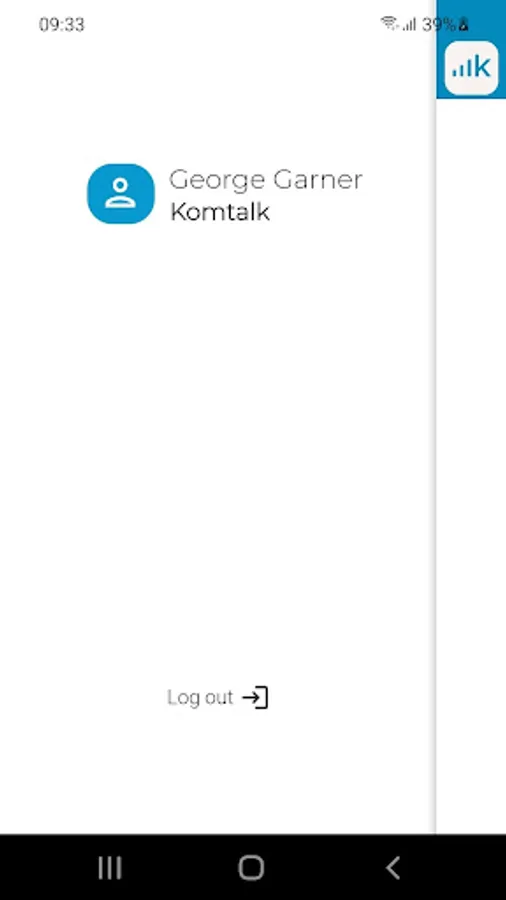506x900 pixels.
Task: Tap the blue user avatar icon
Action: pos(120,193)
